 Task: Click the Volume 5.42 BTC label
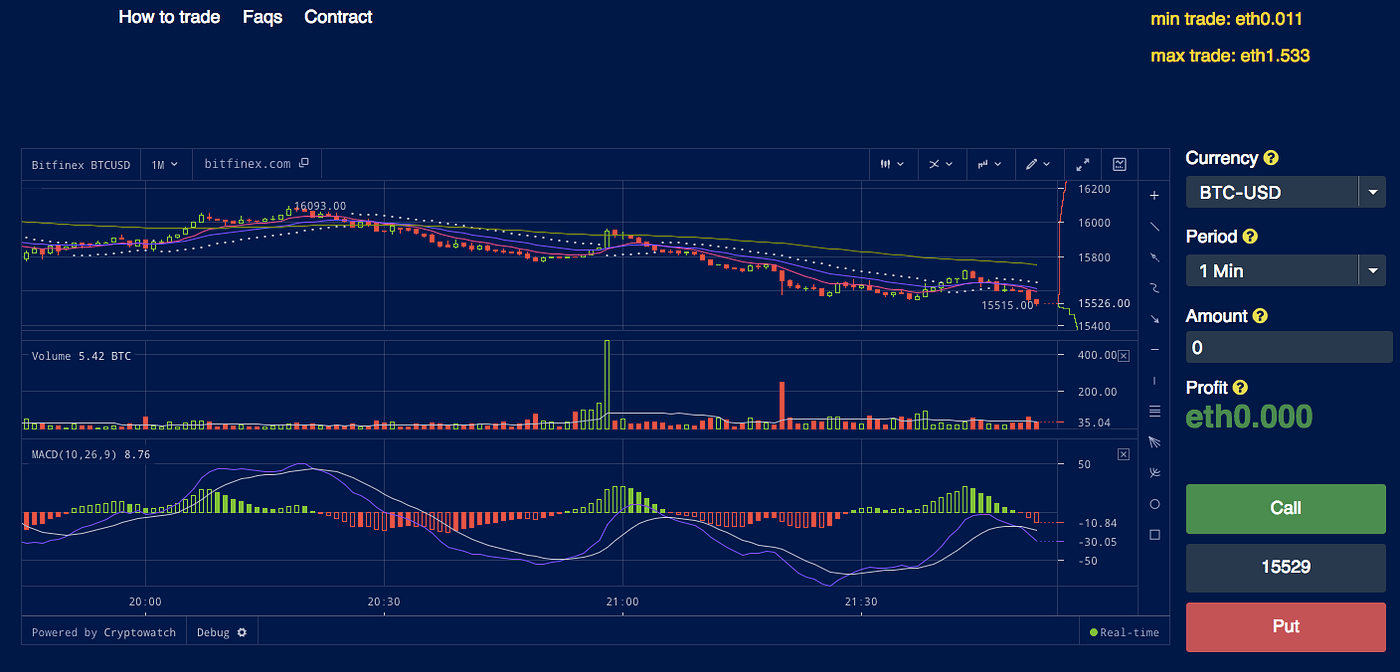click(x=81, y=356)
